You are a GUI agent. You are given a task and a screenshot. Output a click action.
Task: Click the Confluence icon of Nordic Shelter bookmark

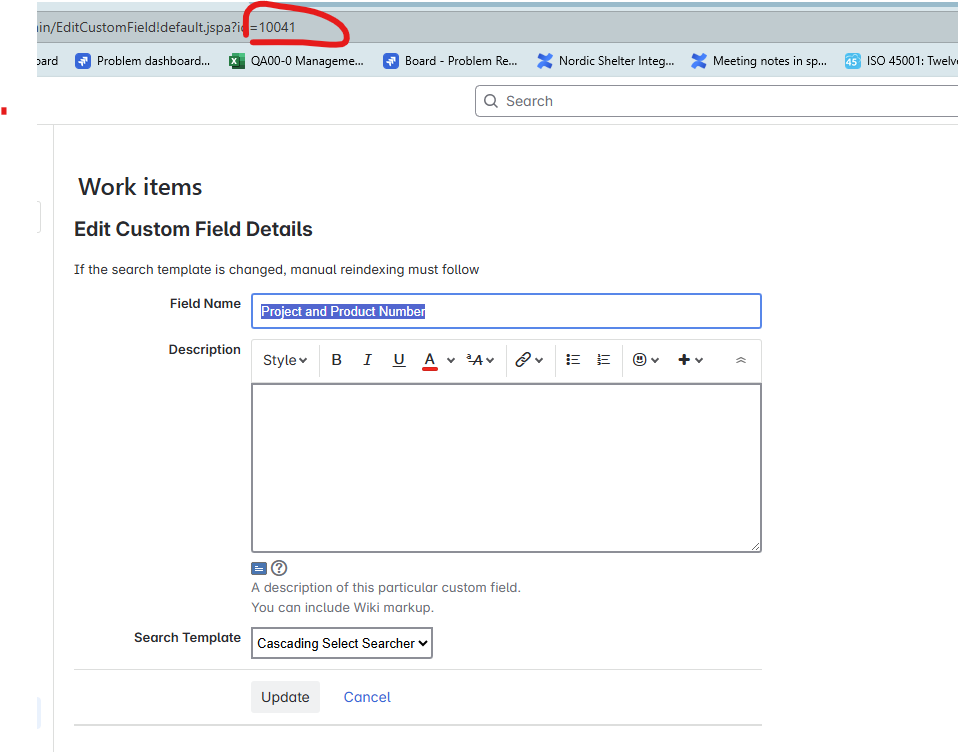click(x=545, y=61)
